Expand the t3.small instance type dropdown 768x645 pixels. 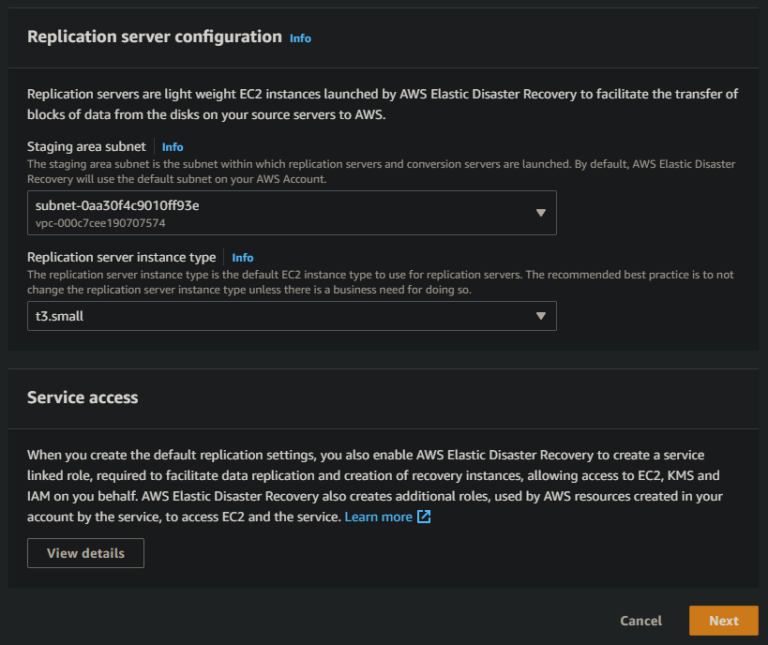[x=280, y=316]
